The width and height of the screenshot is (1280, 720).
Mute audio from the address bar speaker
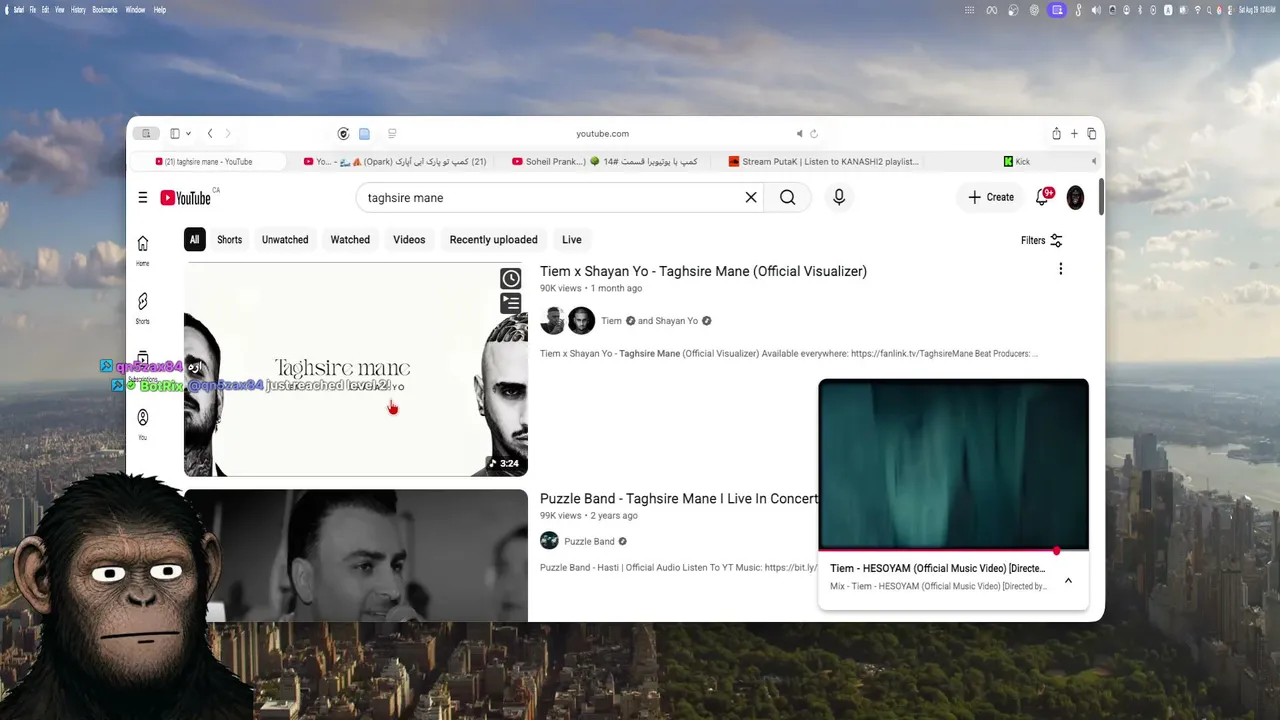click(799, 134)
